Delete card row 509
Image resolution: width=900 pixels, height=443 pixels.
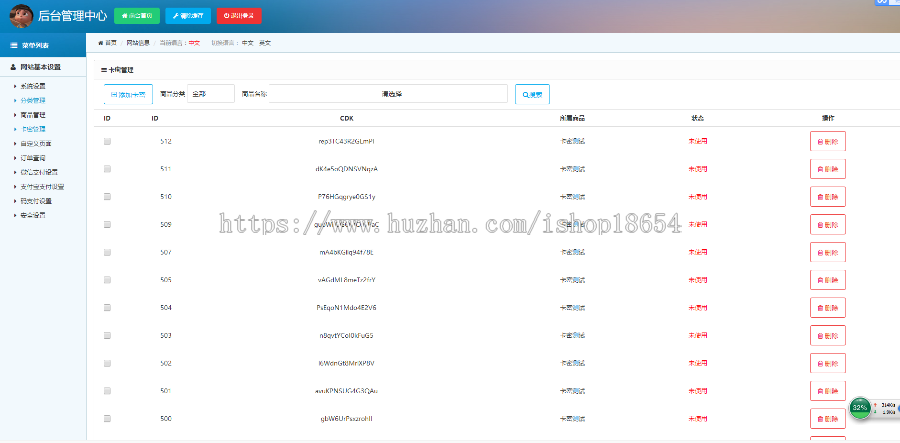pos(828,224)
